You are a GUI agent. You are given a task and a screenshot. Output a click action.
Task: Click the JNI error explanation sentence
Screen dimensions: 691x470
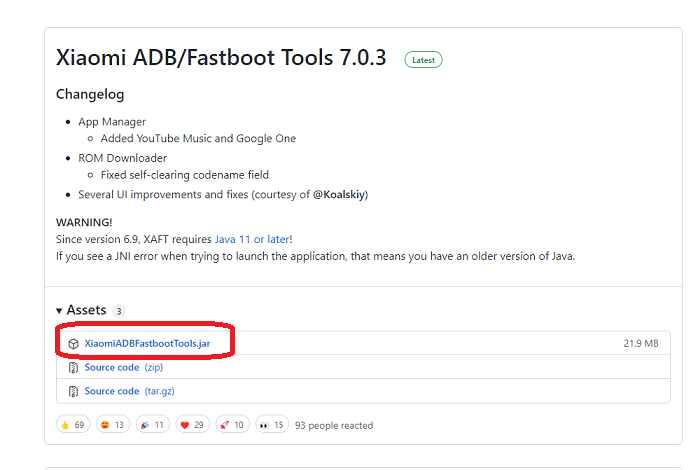tap(316, 256)
